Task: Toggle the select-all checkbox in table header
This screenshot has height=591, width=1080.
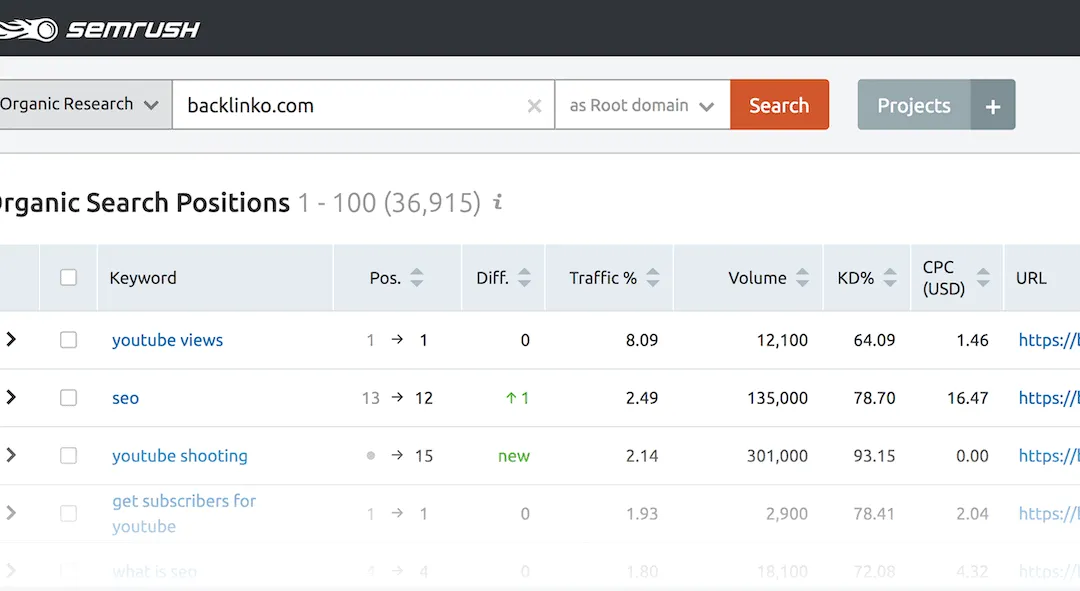Action: pos(68,278)
